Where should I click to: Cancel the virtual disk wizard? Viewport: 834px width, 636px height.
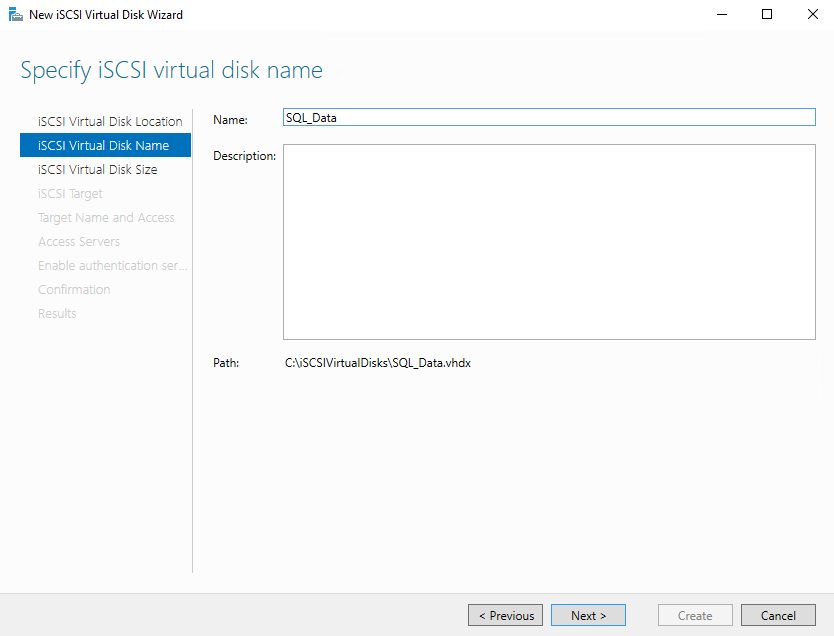click(778, 616)
